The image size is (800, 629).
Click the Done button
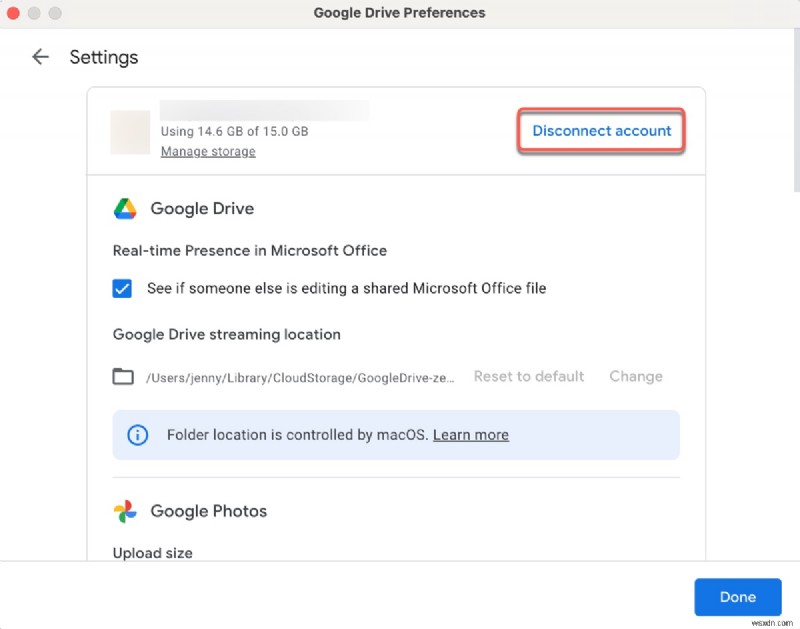click(x=738, y=597)
